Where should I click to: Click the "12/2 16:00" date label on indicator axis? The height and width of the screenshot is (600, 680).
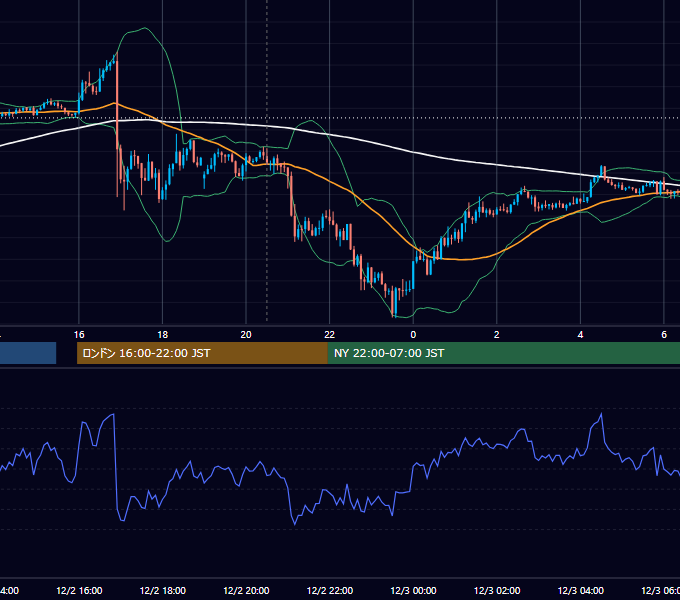coord(79,590)
